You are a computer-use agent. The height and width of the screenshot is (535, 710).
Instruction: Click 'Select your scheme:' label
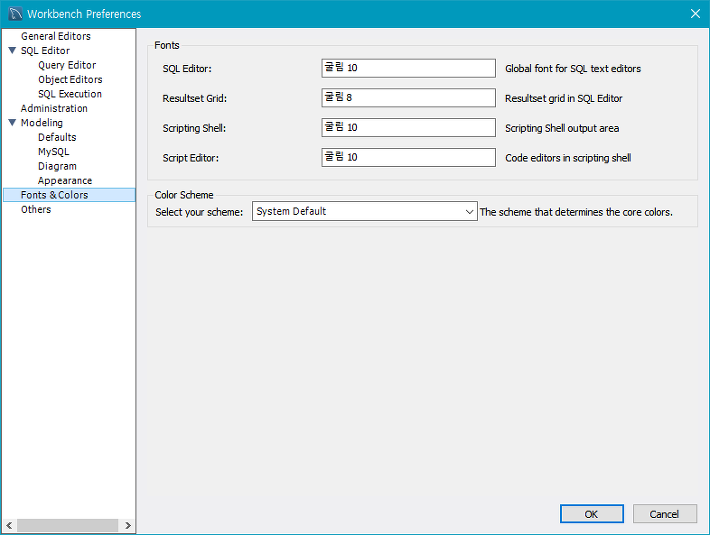pos(199,212)
